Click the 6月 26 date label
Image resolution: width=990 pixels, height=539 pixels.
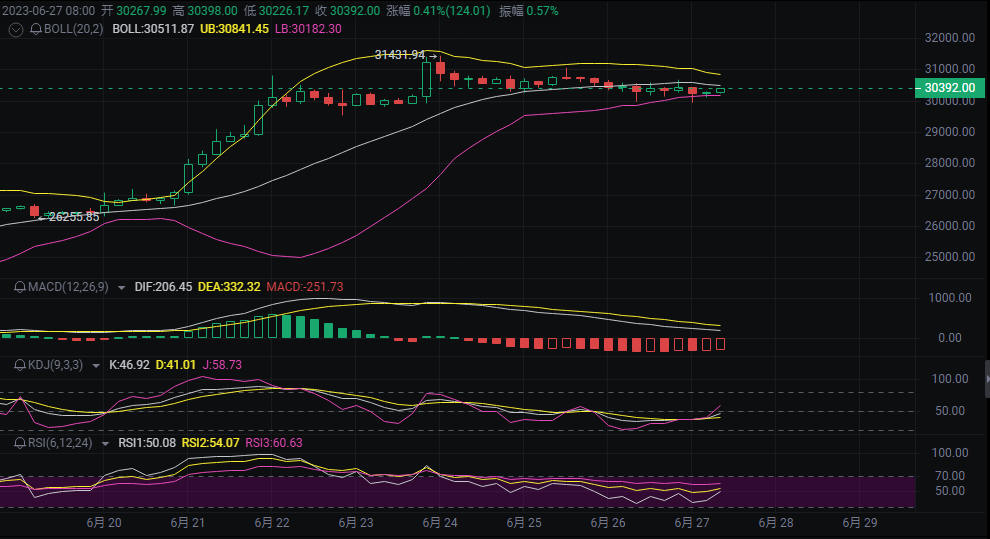(x=608, y=523)
